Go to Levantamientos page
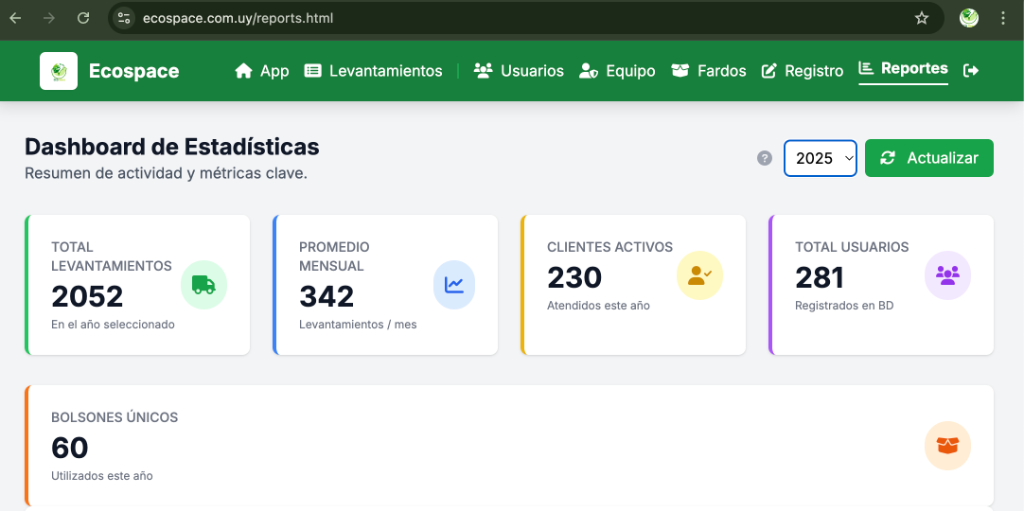 pyautogui.click(x=374, y=71)
